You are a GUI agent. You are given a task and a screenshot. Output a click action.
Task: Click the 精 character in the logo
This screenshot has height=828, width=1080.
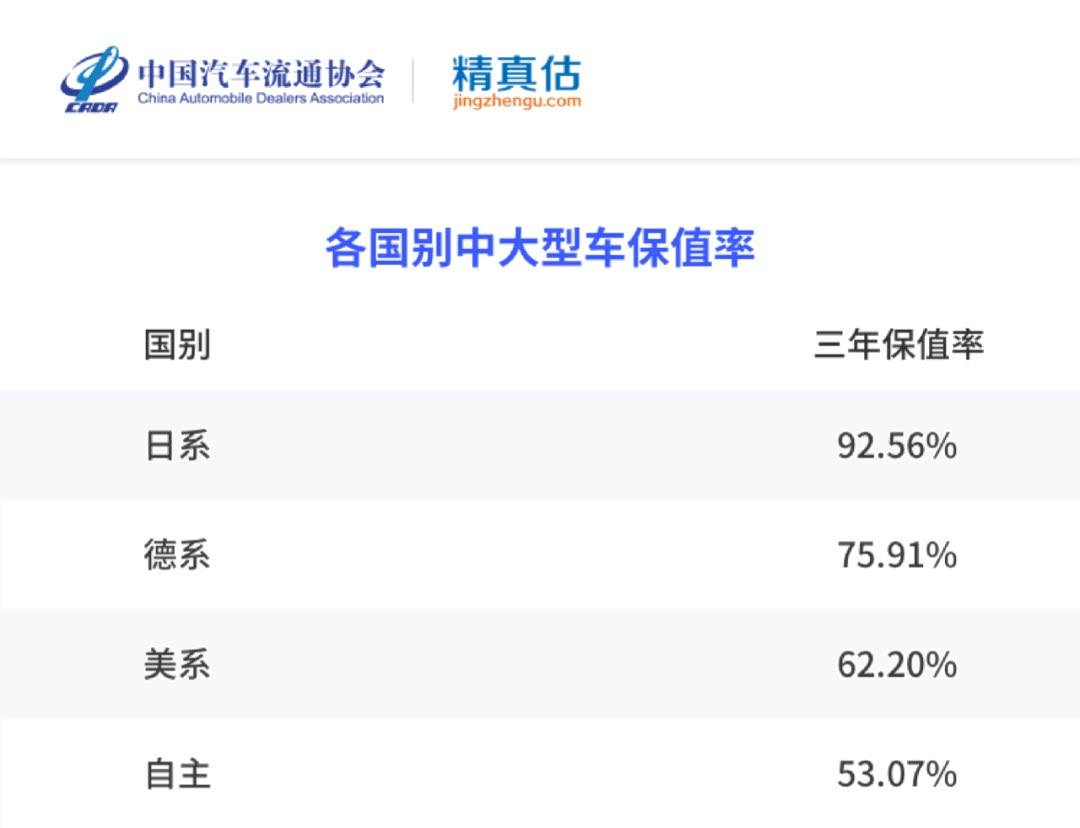click(472, 73)
